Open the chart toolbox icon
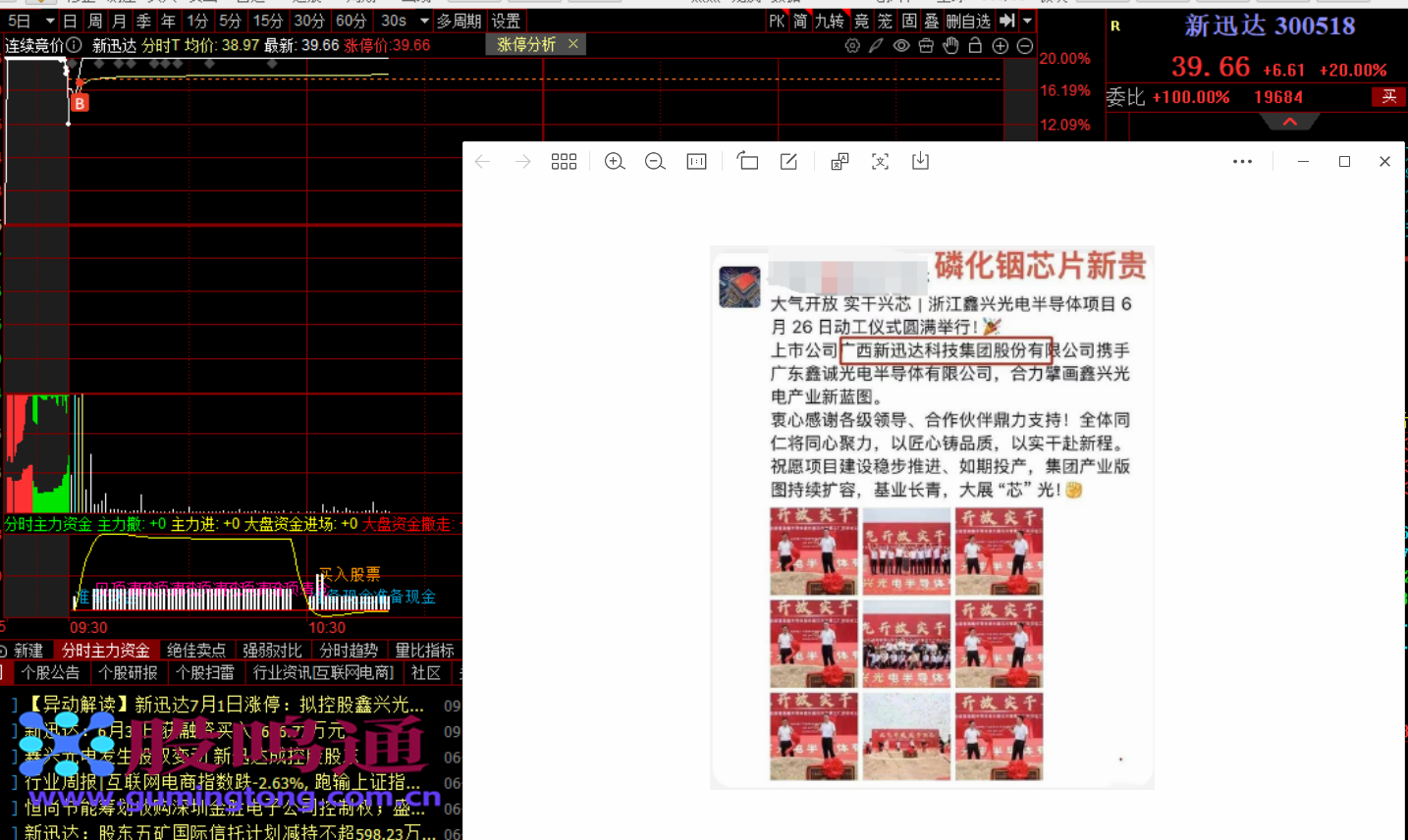The image size is (1408, 840). click(926, 46)
